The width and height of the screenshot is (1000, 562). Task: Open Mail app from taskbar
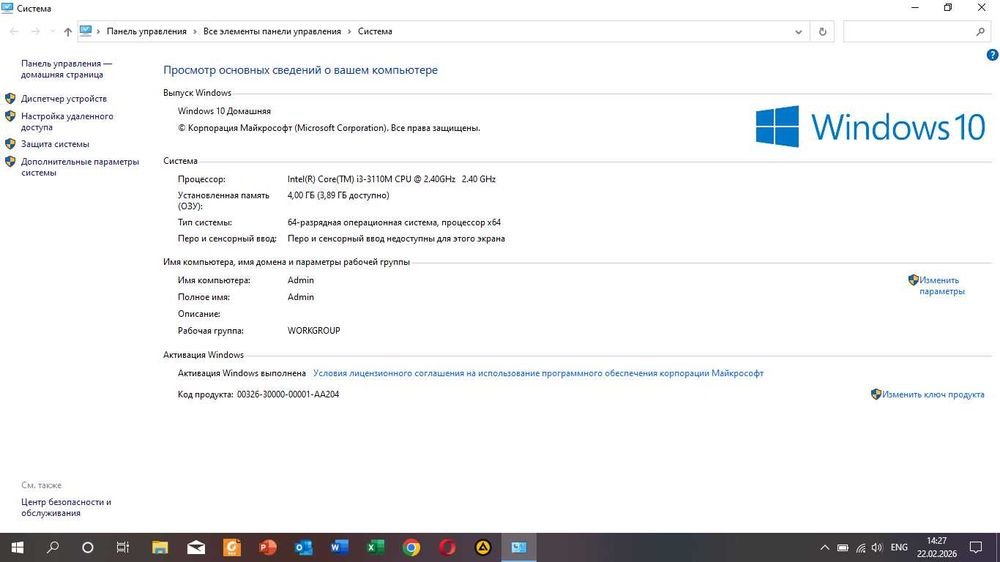196,547
